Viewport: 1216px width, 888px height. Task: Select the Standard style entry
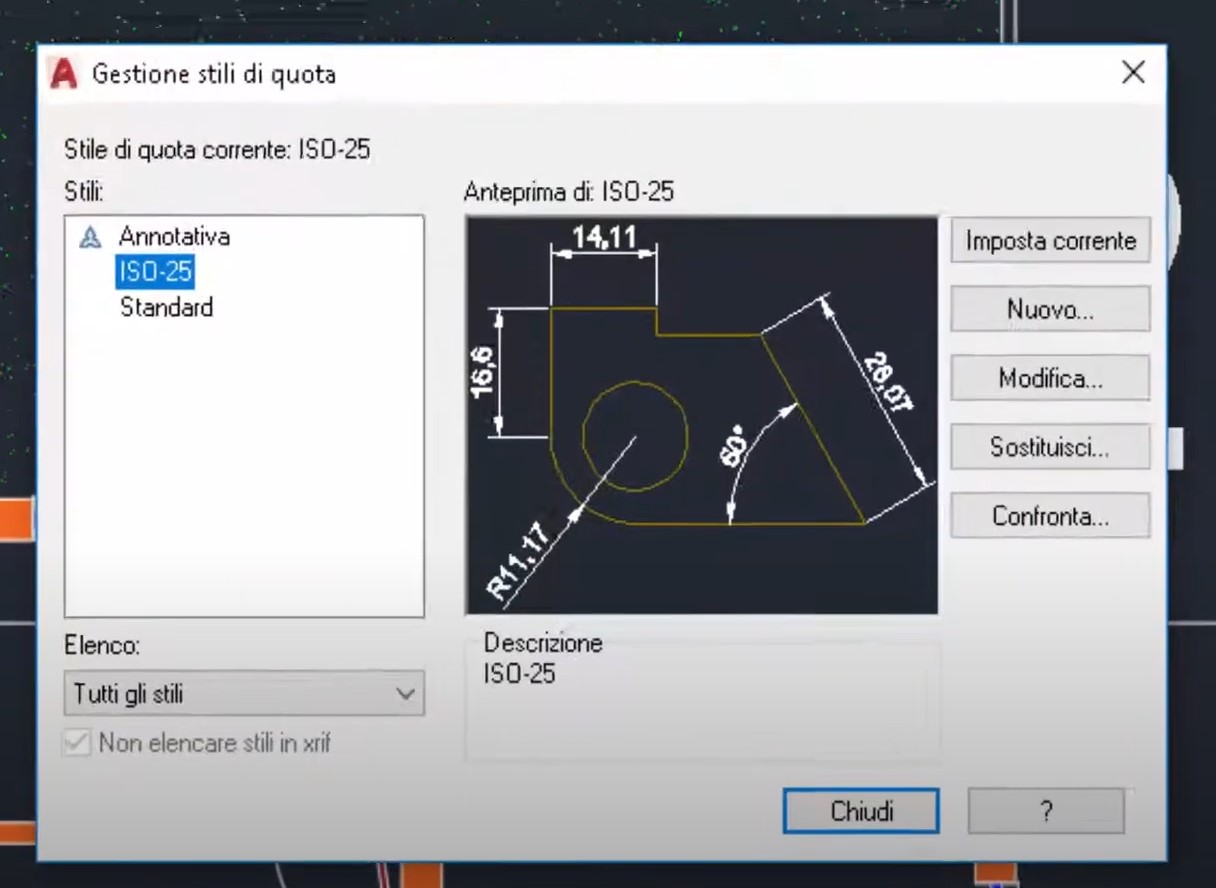click(x=166, y=308)
